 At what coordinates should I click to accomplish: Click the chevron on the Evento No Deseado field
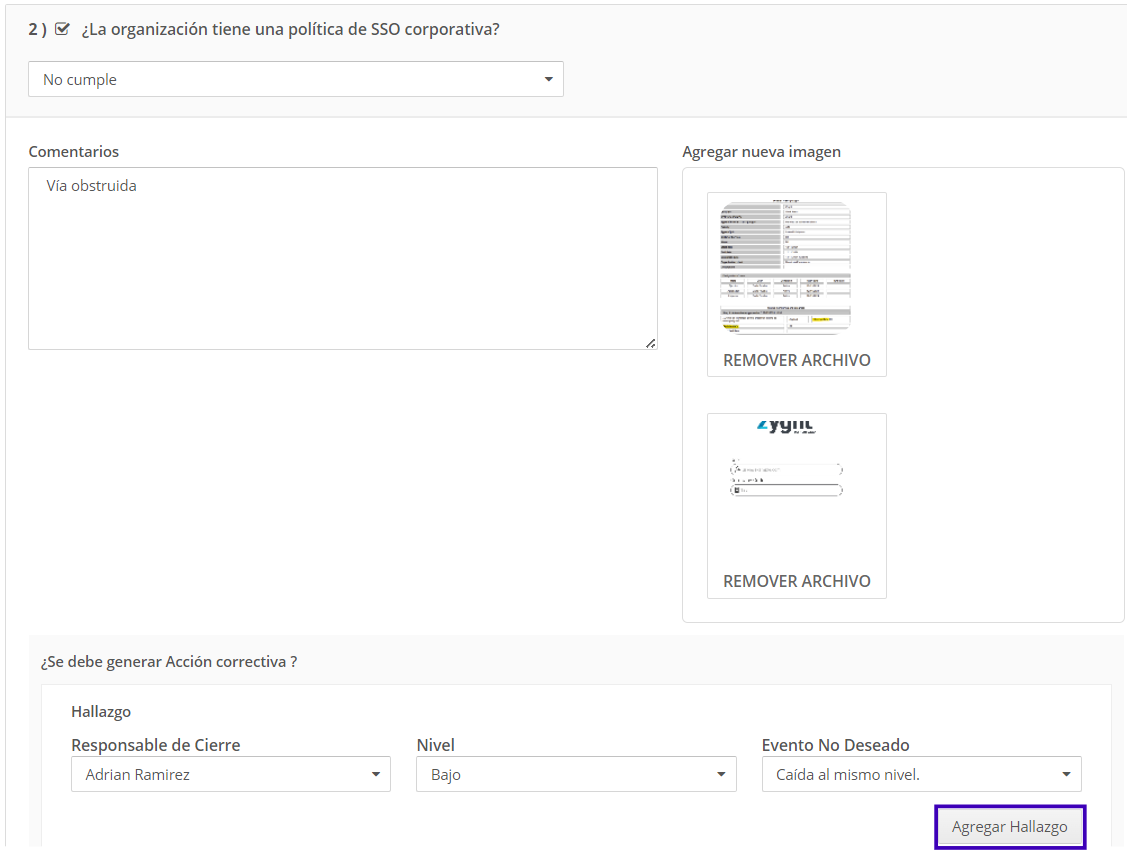(x=1066, y=773)
